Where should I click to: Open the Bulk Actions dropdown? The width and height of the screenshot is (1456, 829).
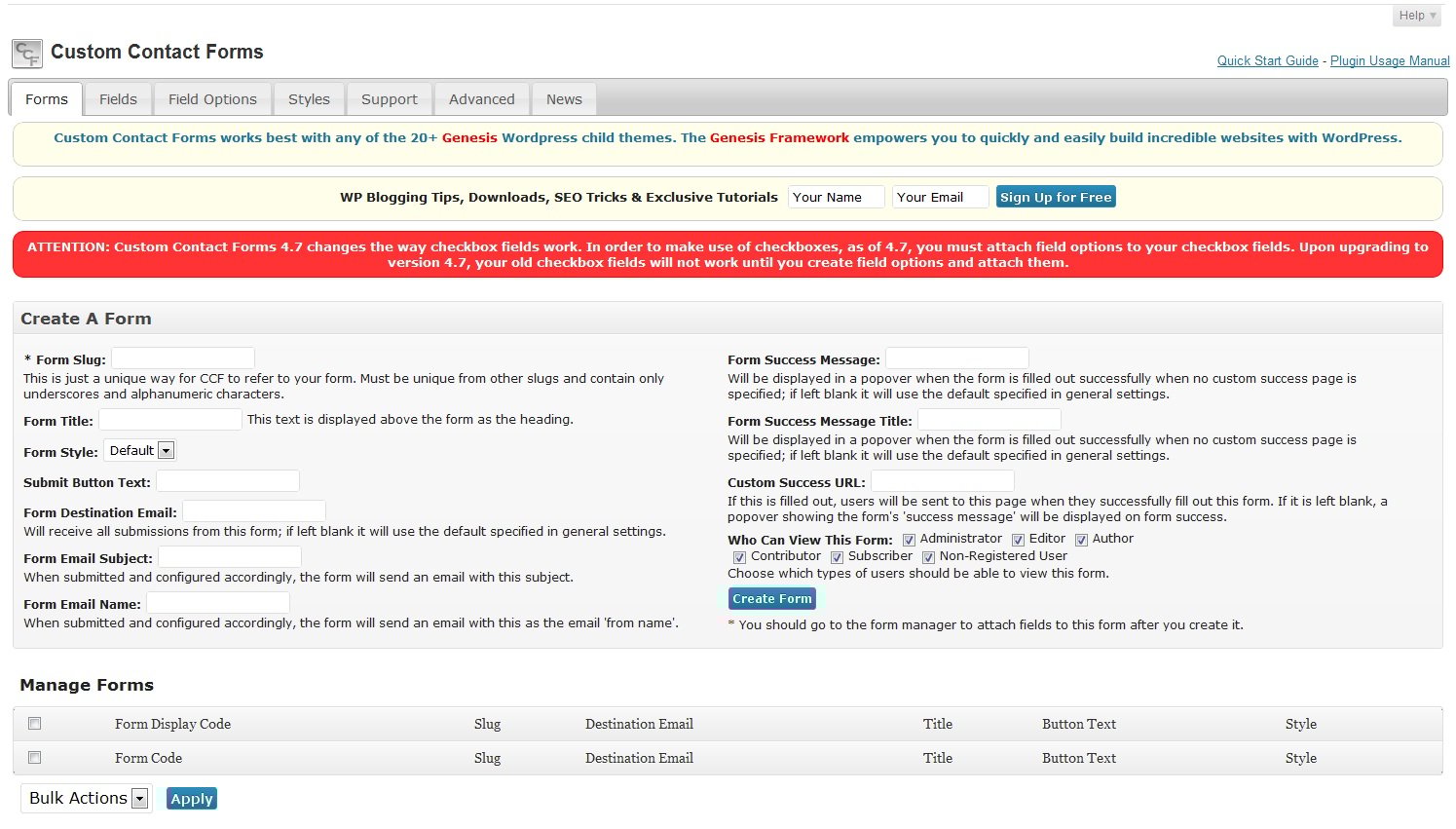click(x=86, y=798)
